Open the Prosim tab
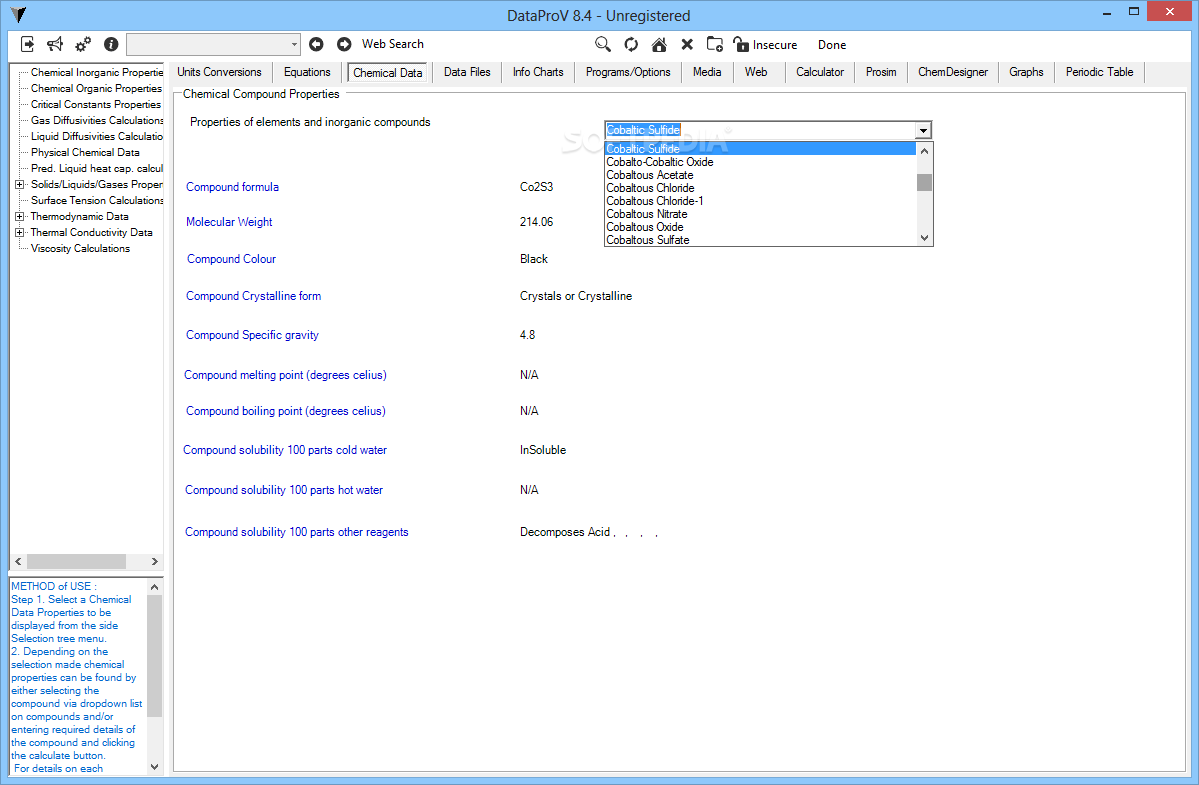 tap(881, 72)
